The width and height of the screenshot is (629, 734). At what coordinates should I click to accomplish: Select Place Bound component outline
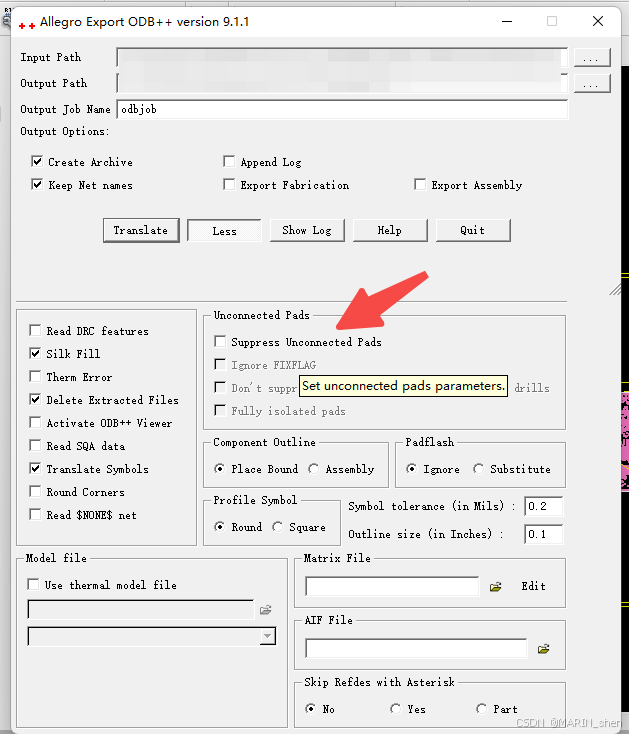[219, 469]
